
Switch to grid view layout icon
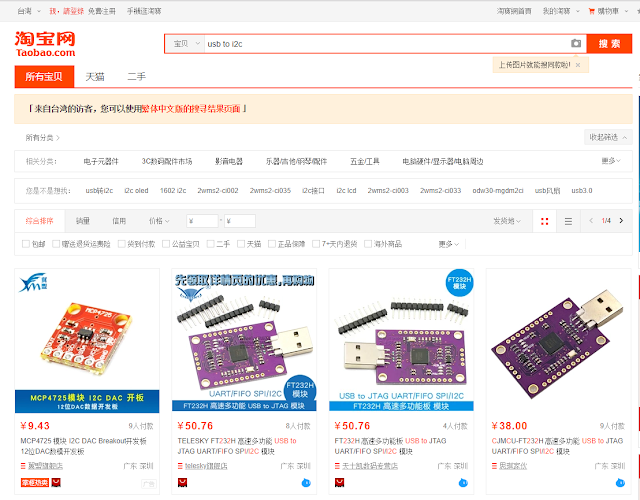(x=544, y=221)
